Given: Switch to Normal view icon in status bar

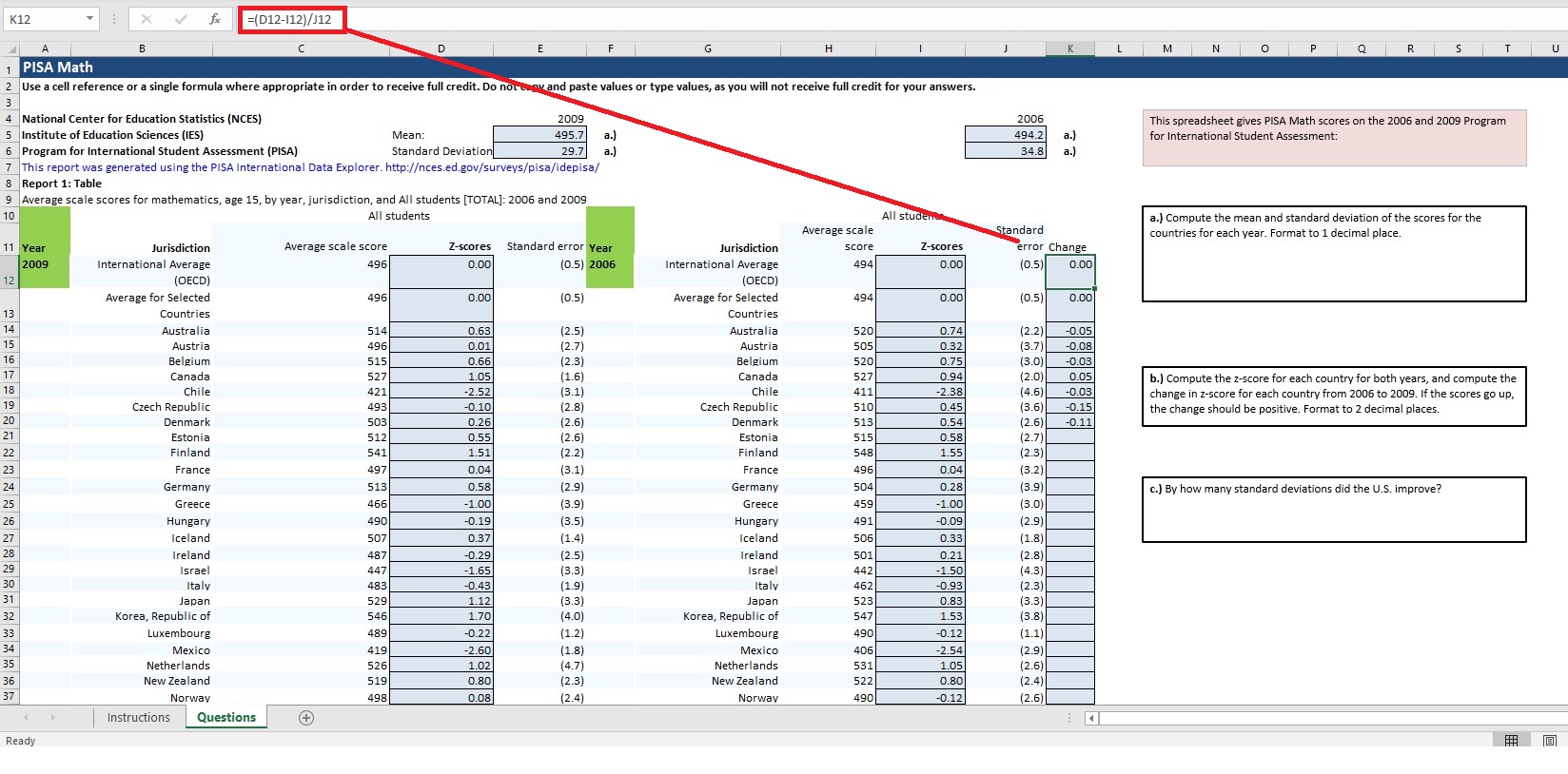Looking at the screenshot, I should click(1511, 741).
